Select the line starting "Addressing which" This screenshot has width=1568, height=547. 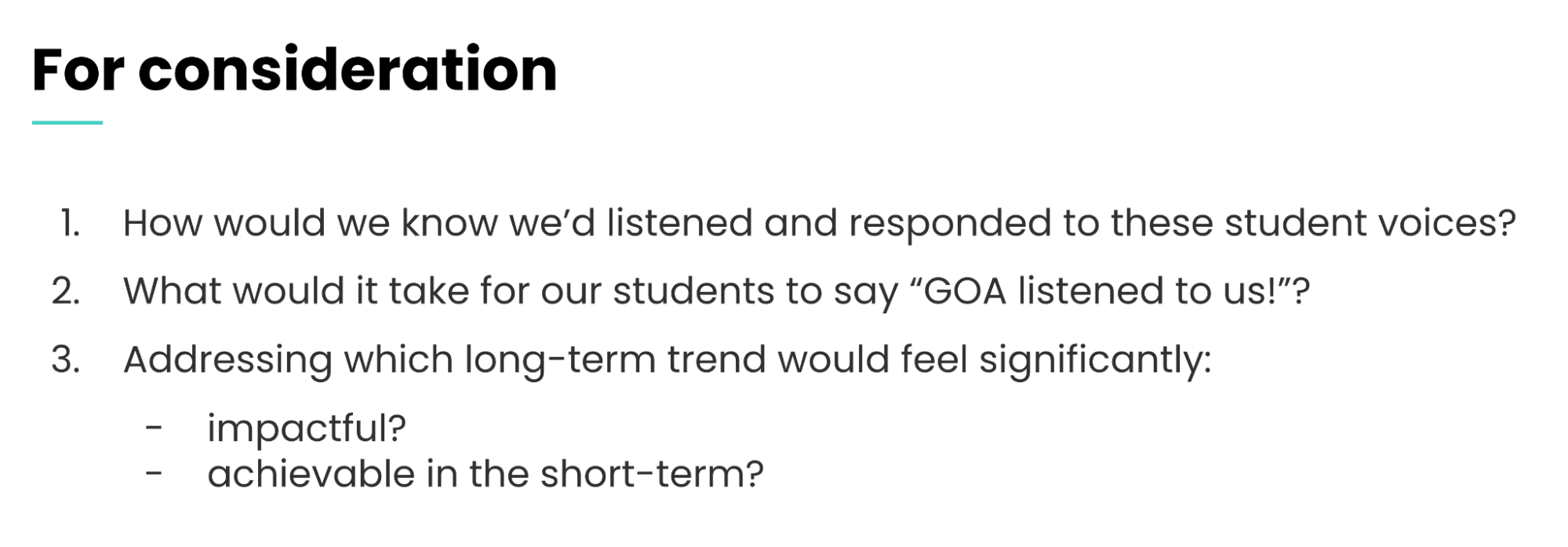667,359
